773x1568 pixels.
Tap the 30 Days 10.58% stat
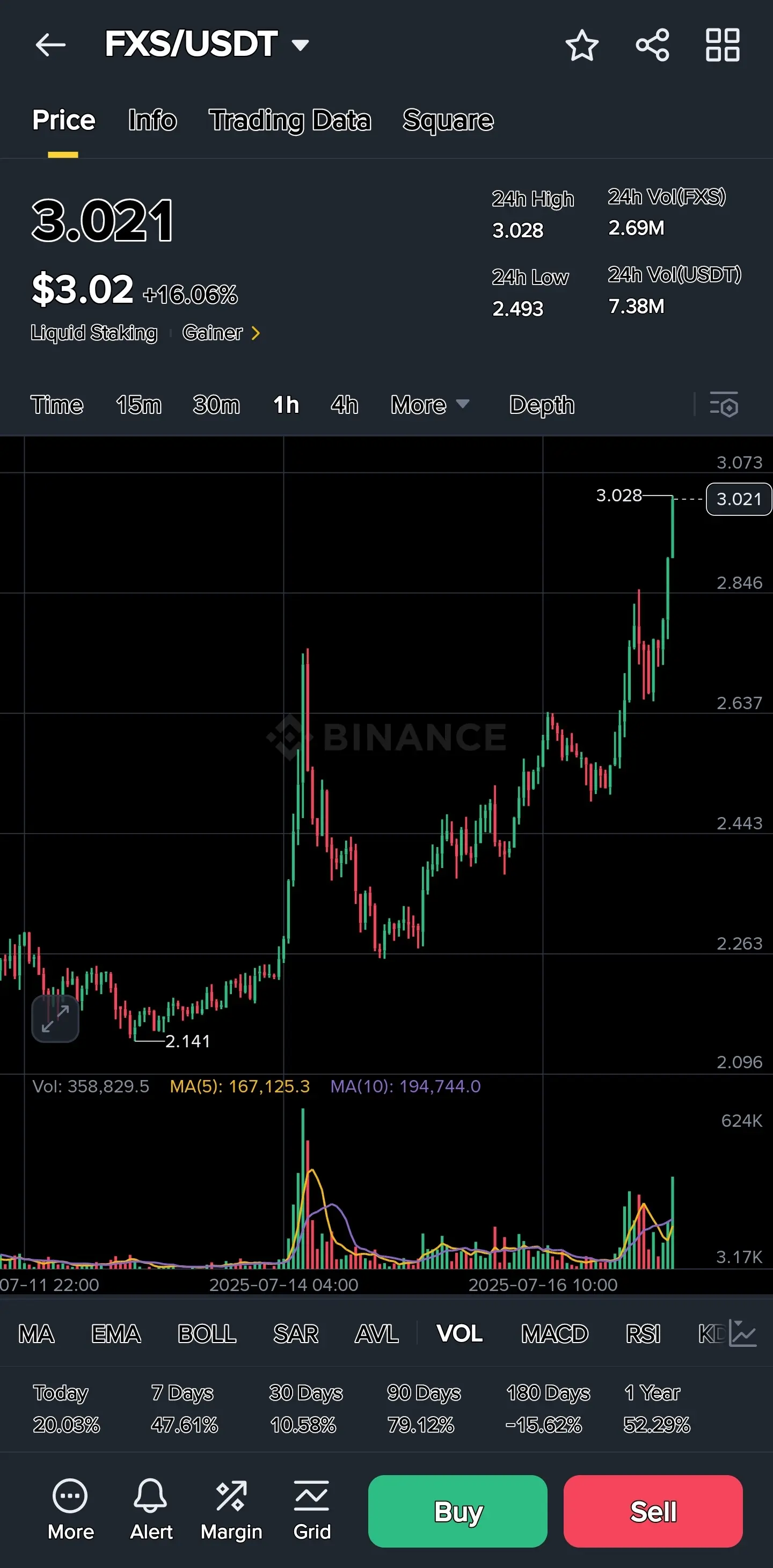click(x=305, y=1409)
